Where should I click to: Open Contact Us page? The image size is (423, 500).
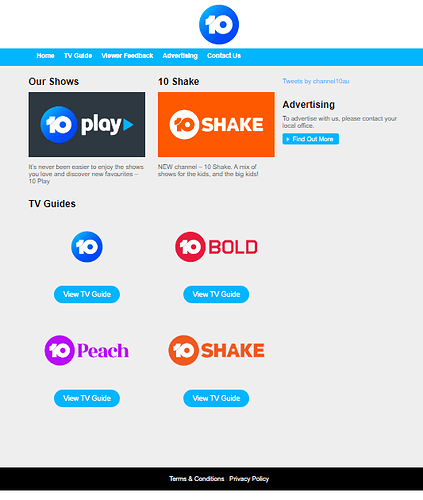[224, 56]
